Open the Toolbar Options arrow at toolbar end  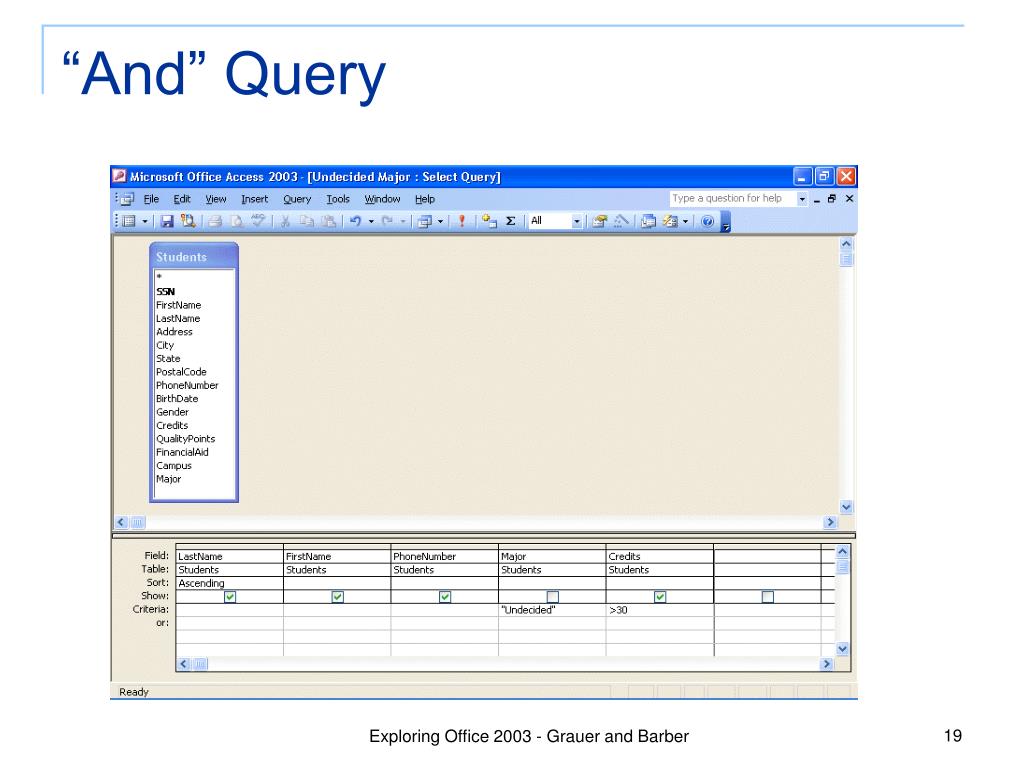pyautogui.click(x=726, y=223)
